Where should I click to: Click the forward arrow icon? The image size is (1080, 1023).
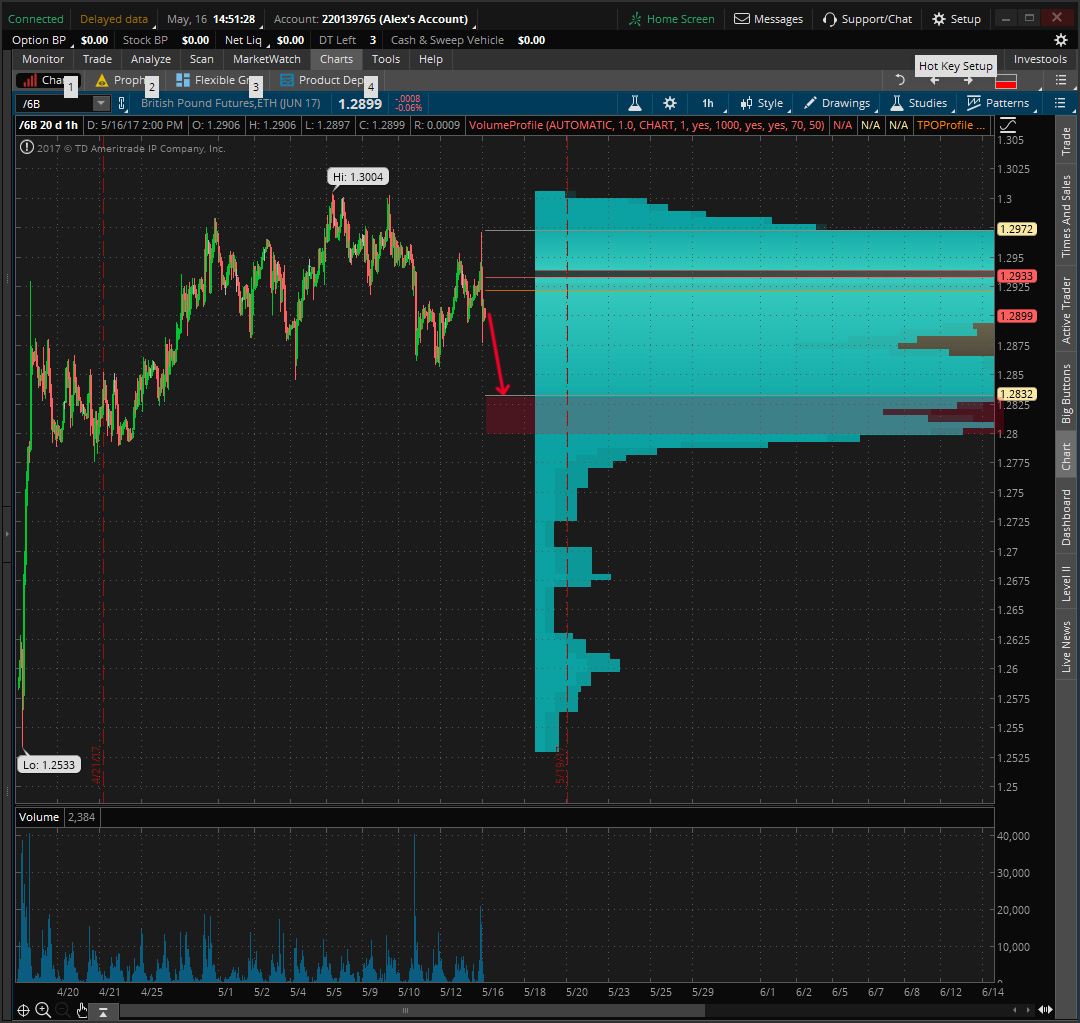pos(968,81)
